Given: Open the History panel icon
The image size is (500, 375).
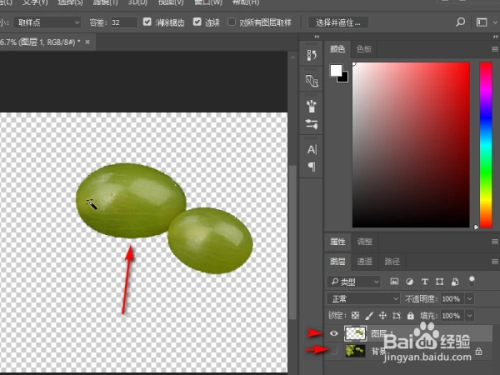Looking at the screenshot, I should click(311, 55).
